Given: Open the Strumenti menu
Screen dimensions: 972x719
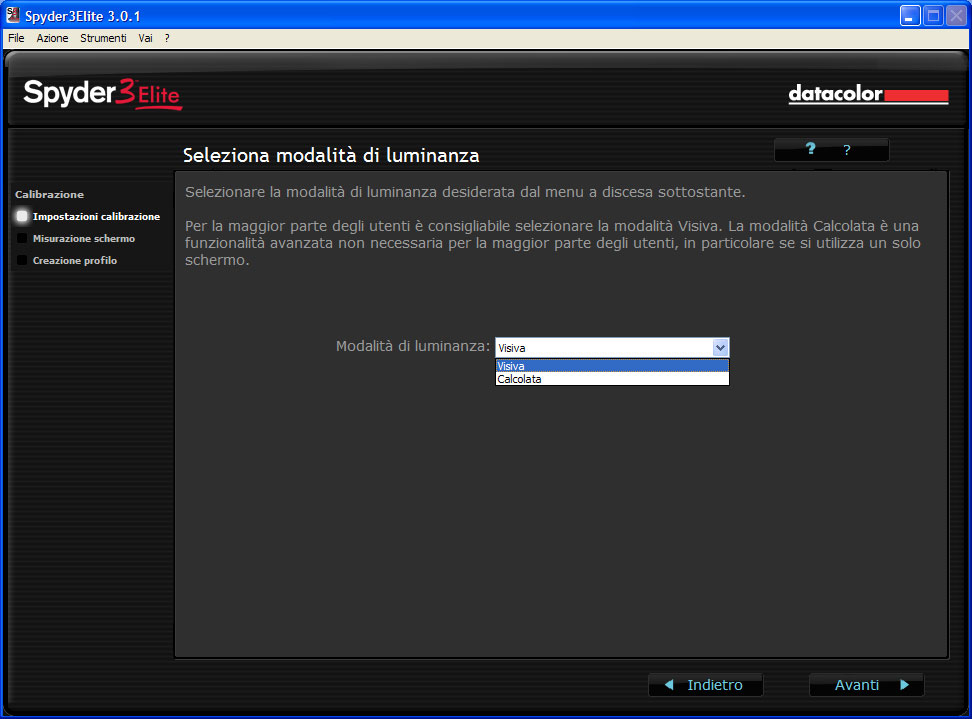Looking at the screenshot, I should point(103,38).
